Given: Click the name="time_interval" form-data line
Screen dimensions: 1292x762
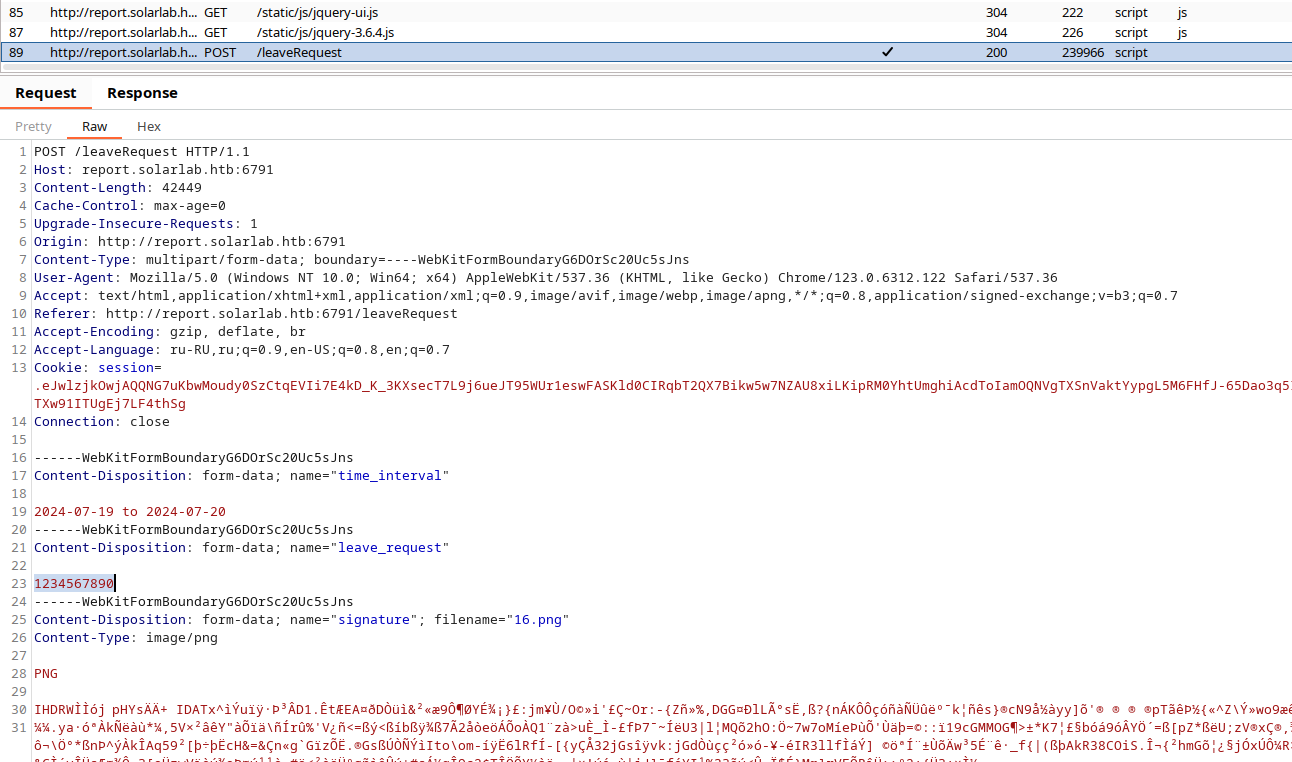Looking at the screenshot, I should (x=242, y=476).
